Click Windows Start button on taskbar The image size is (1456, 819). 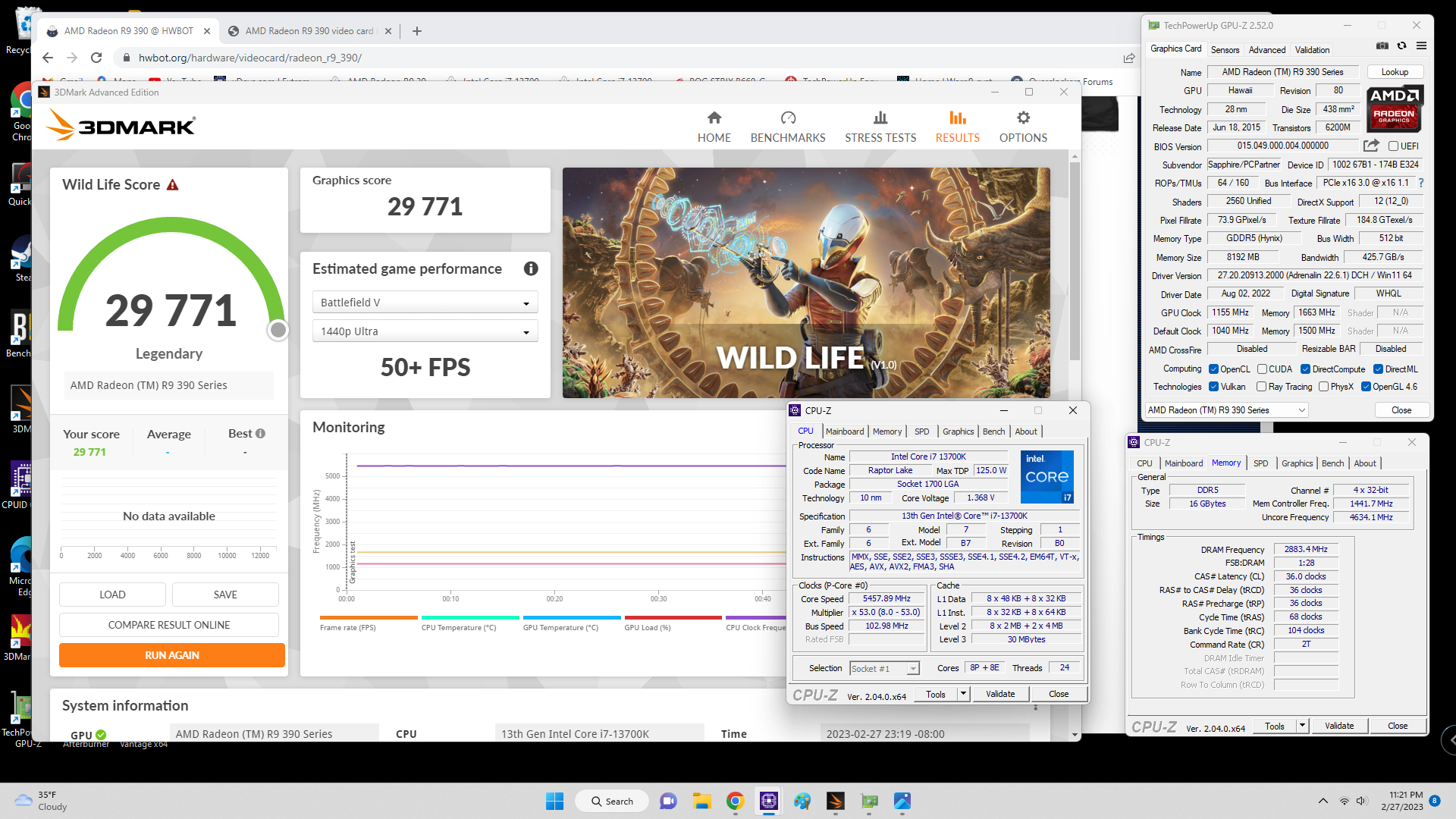[x=555, y=801]
